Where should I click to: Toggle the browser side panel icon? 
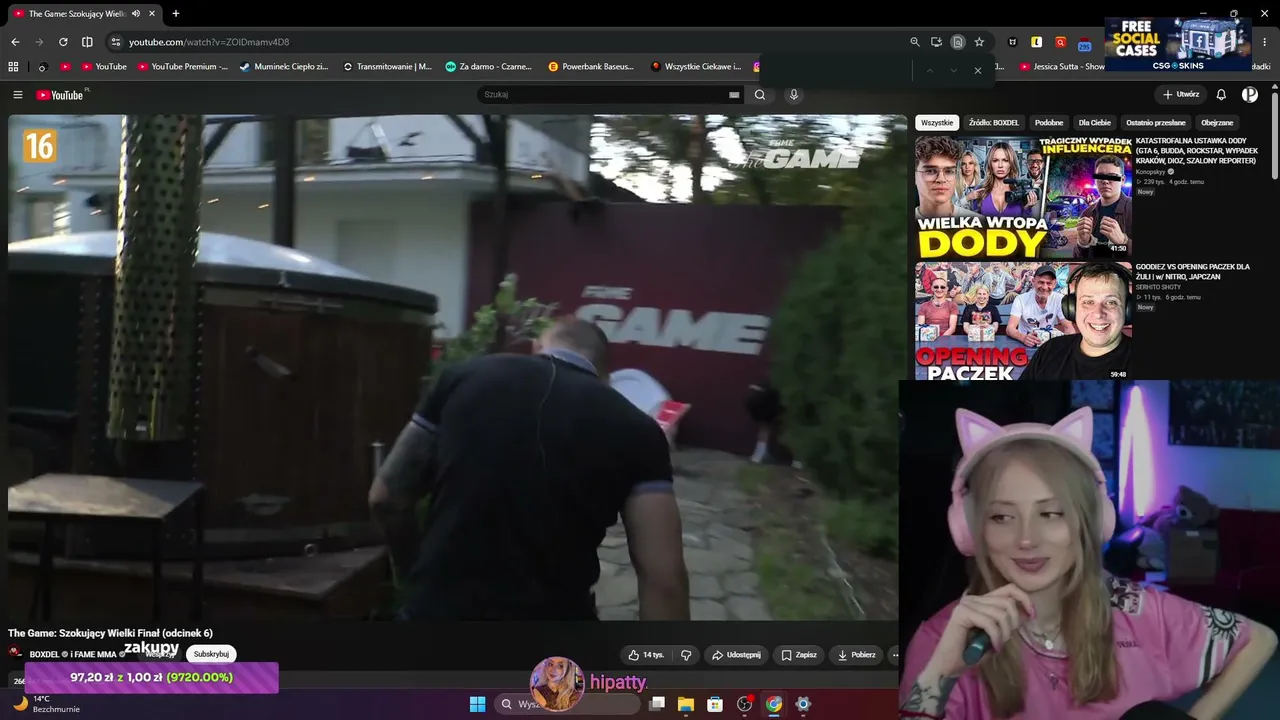(x=87, y=42)
